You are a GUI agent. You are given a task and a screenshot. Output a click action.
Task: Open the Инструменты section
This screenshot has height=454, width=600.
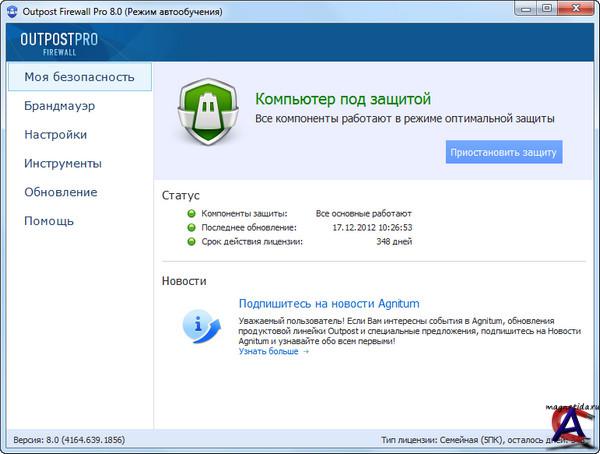pos(63,163)
